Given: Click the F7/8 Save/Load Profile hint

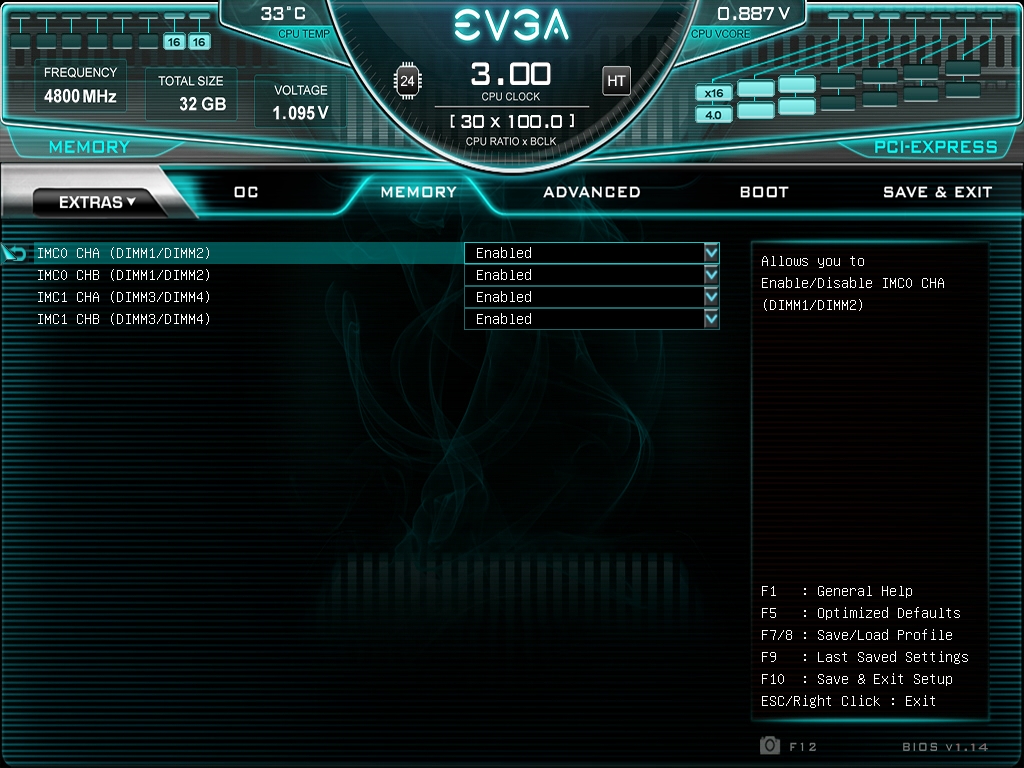Looking at the screenshot, I should pyautogui.click(x=857, y=635).
